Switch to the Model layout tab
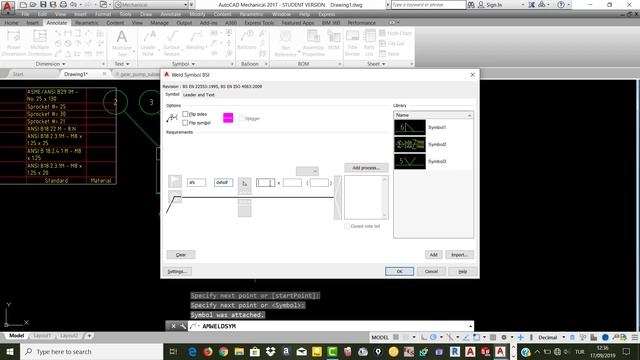 (16, 336)
